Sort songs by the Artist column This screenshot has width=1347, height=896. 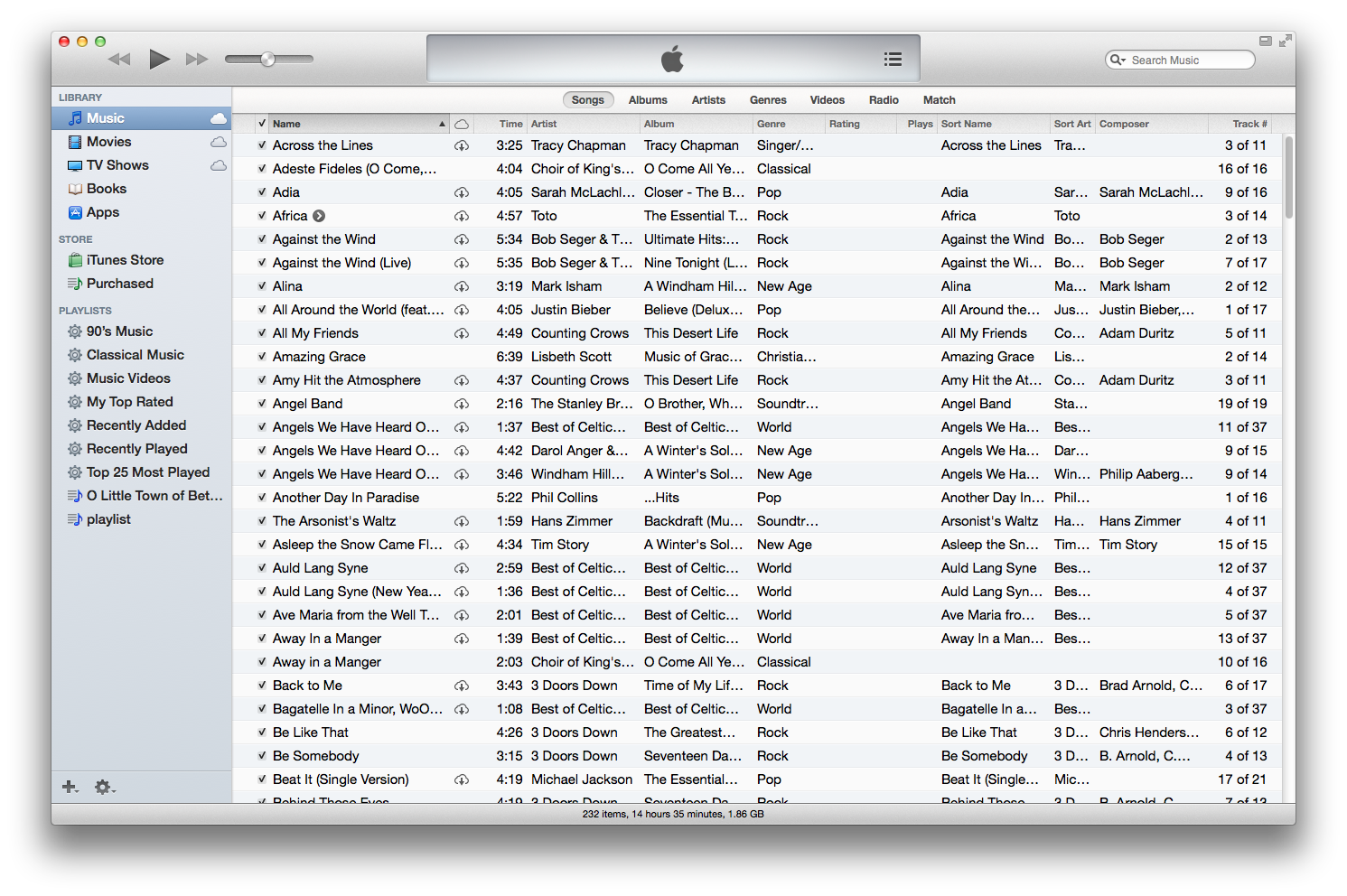[584, 124]
